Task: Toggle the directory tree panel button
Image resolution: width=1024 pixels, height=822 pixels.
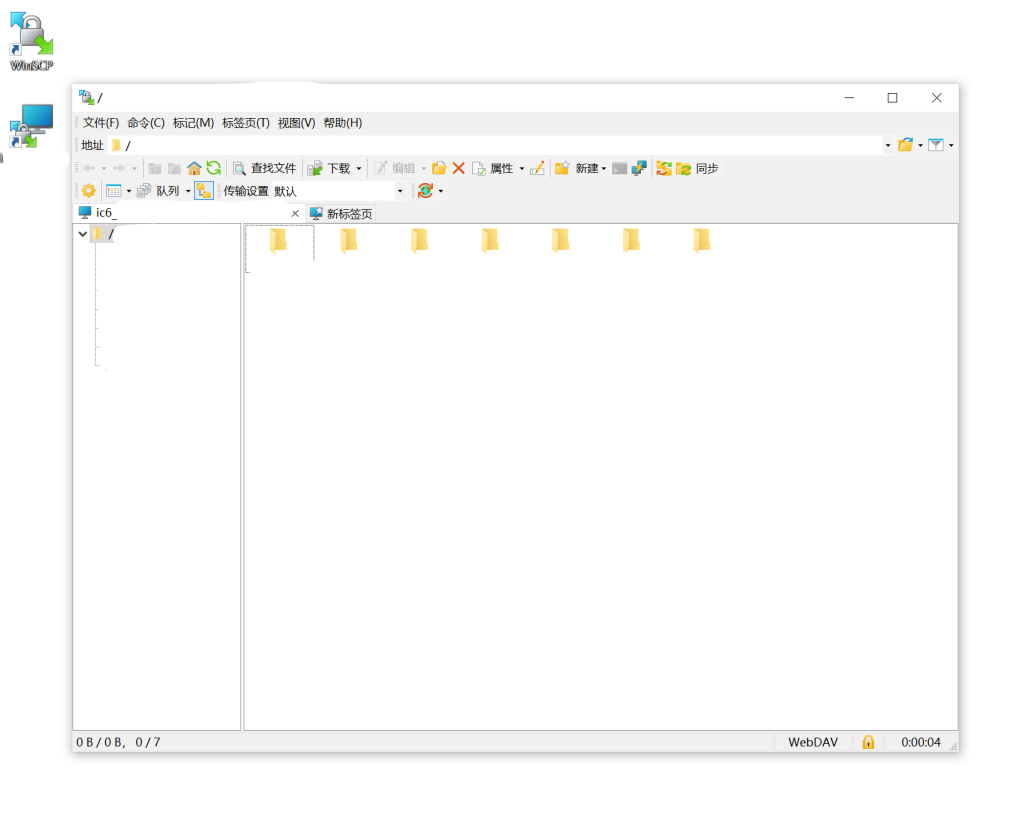Action: (204, 190)
